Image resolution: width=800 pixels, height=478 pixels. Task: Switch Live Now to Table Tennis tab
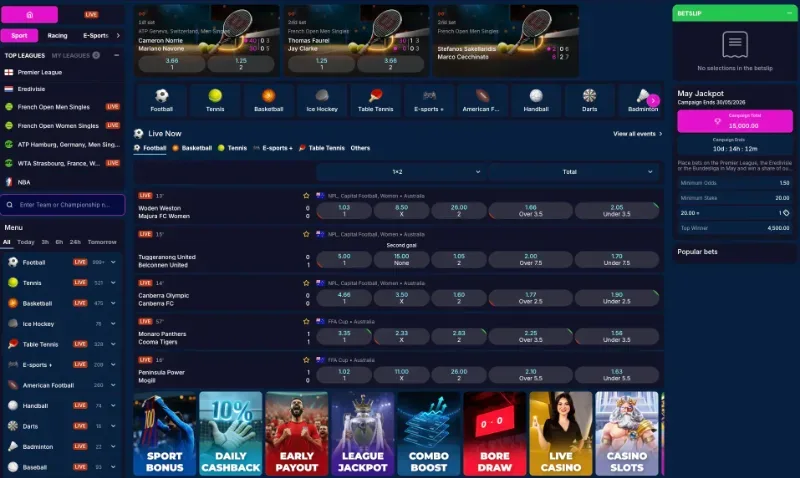321,148
